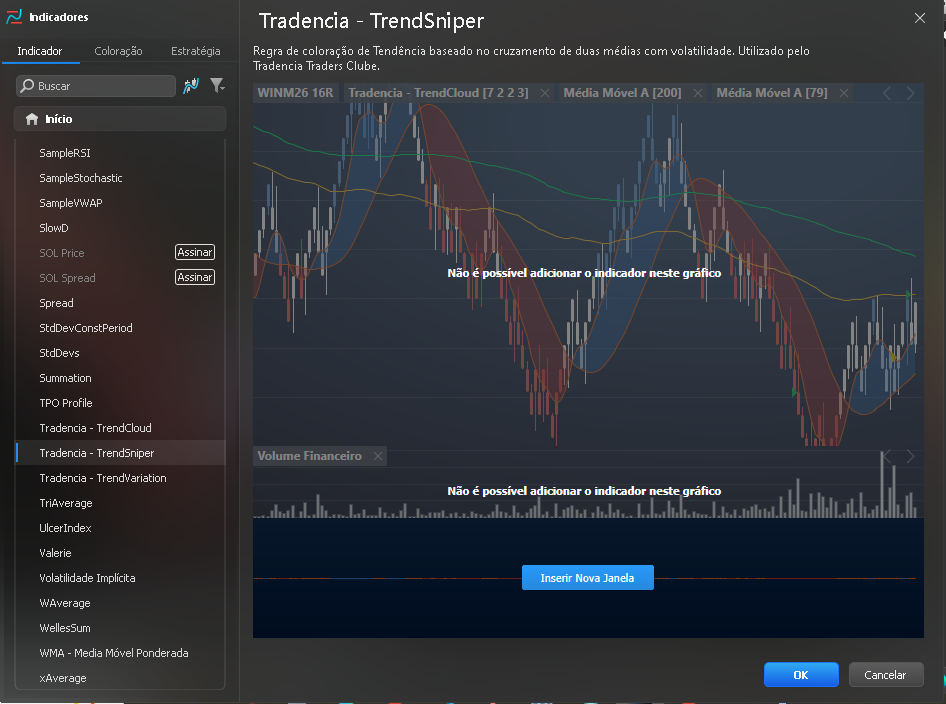Select WAverage indicator
The width and height of the screenshot is (946, 704).
pyautogui.click(x=120, y=603)
